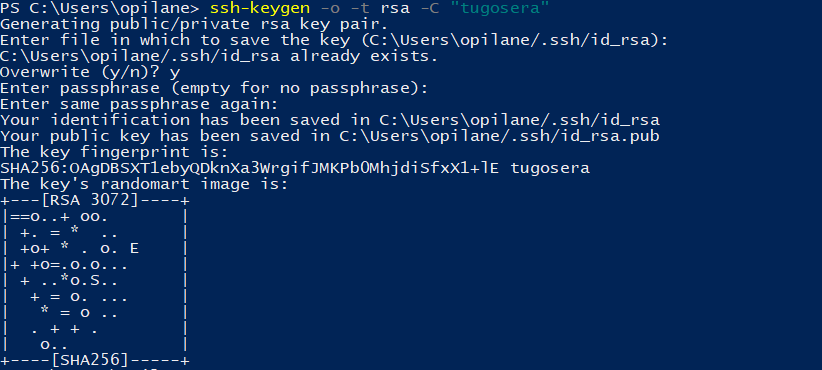Click the tugosera label after the fingerprint
The width and height of the screenshot is (822, 370).
(550, 169)
